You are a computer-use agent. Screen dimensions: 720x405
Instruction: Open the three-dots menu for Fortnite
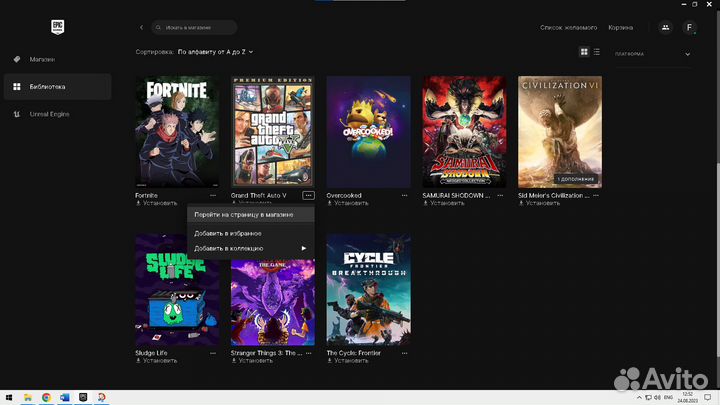(x=213, y=196)
